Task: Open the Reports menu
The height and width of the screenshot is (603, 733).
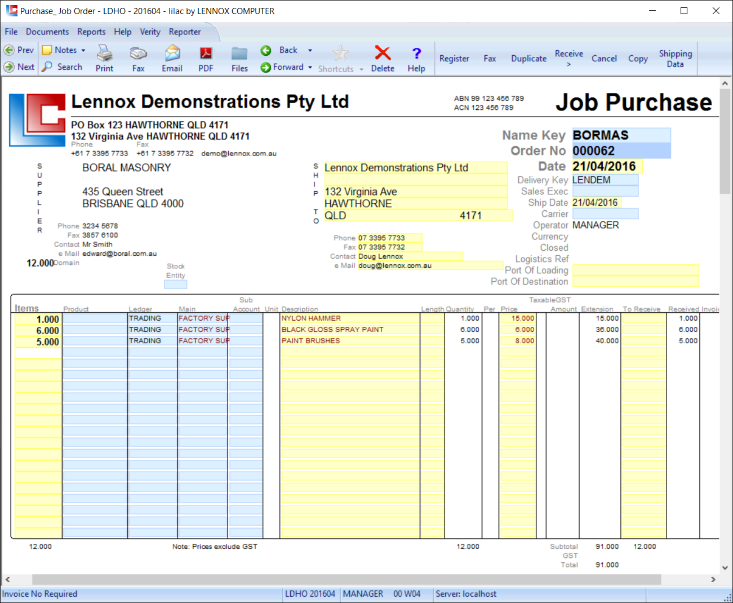Action: pyautogui.click(x=91, y=32)
